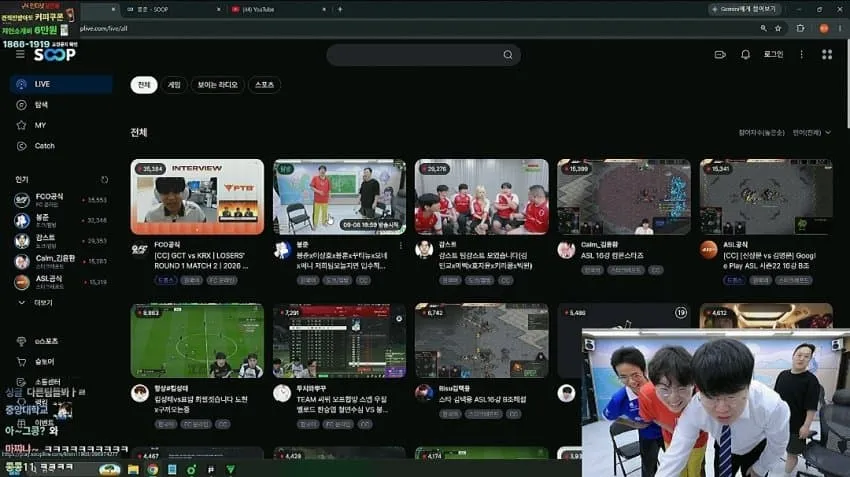This screenshot has height=477, width=850.
Task: Select the 보이는 라디오 category chip
Action: 217,85
